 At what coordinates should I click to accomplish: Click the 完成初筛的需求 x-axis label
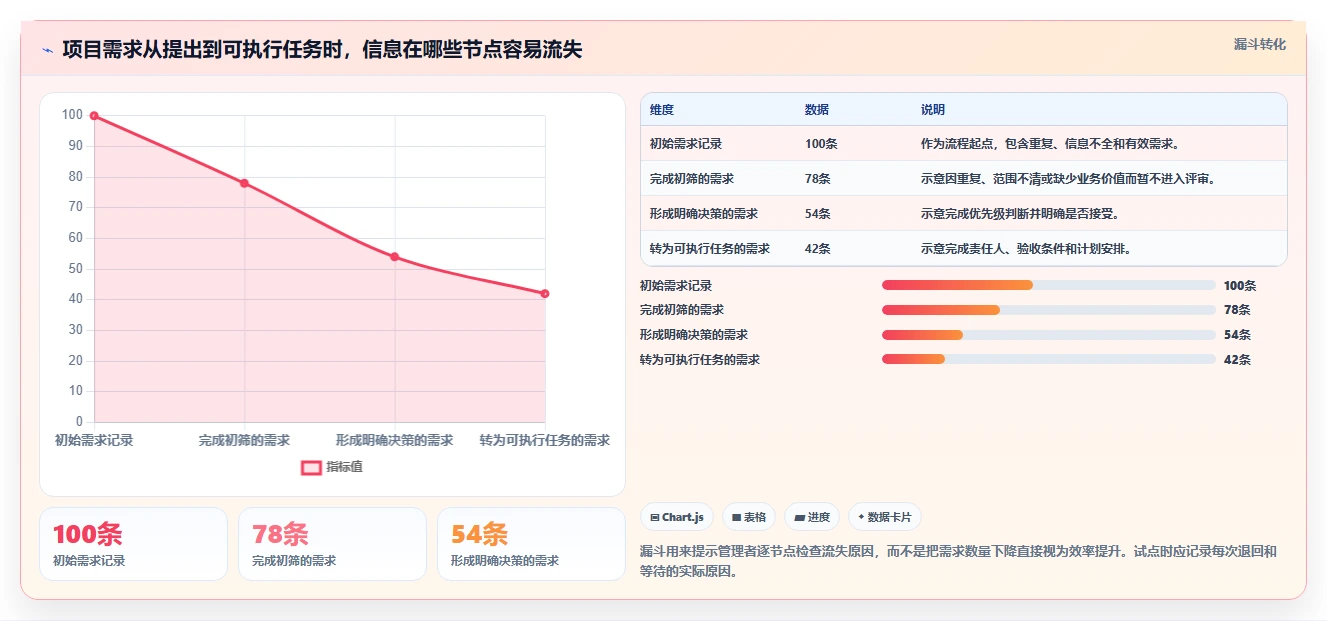pos(244,440)
